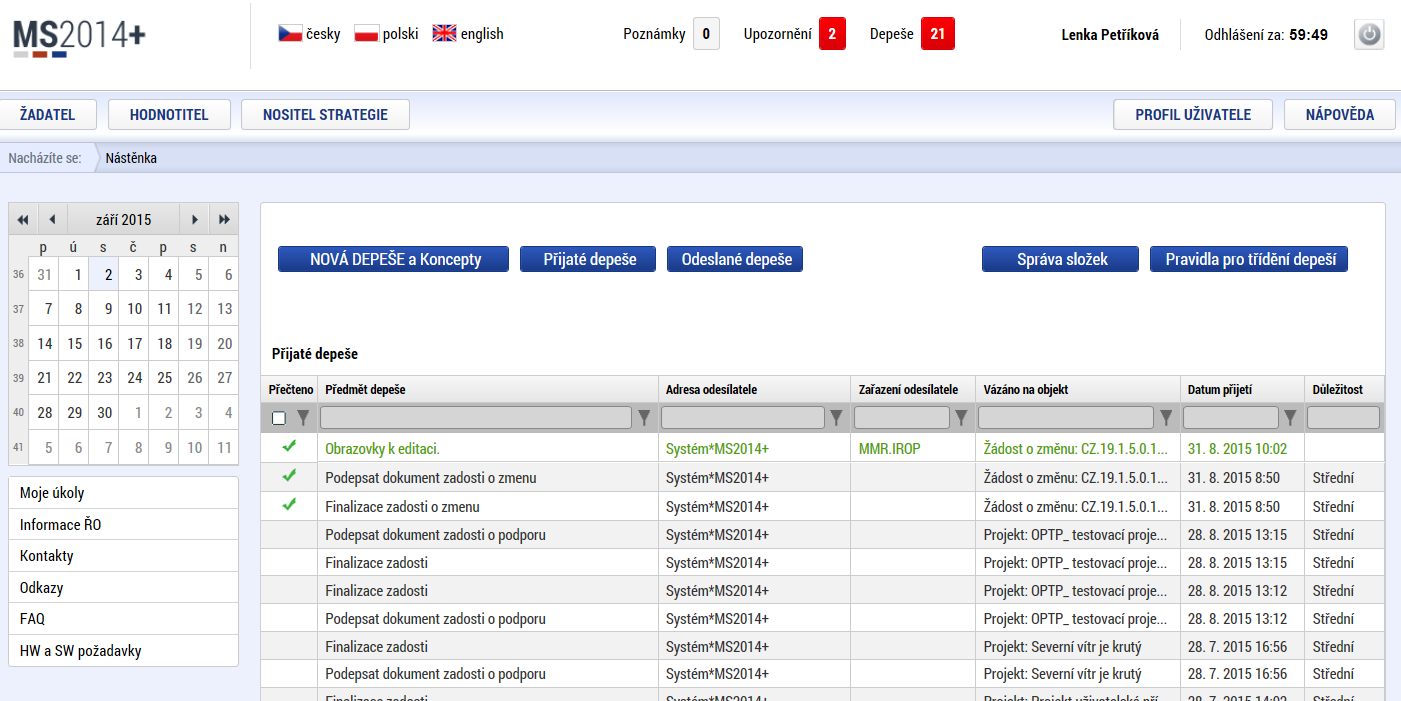The image size is (1401, 701).
Task: Go to next month in calendar
Action: pos(195,219)
